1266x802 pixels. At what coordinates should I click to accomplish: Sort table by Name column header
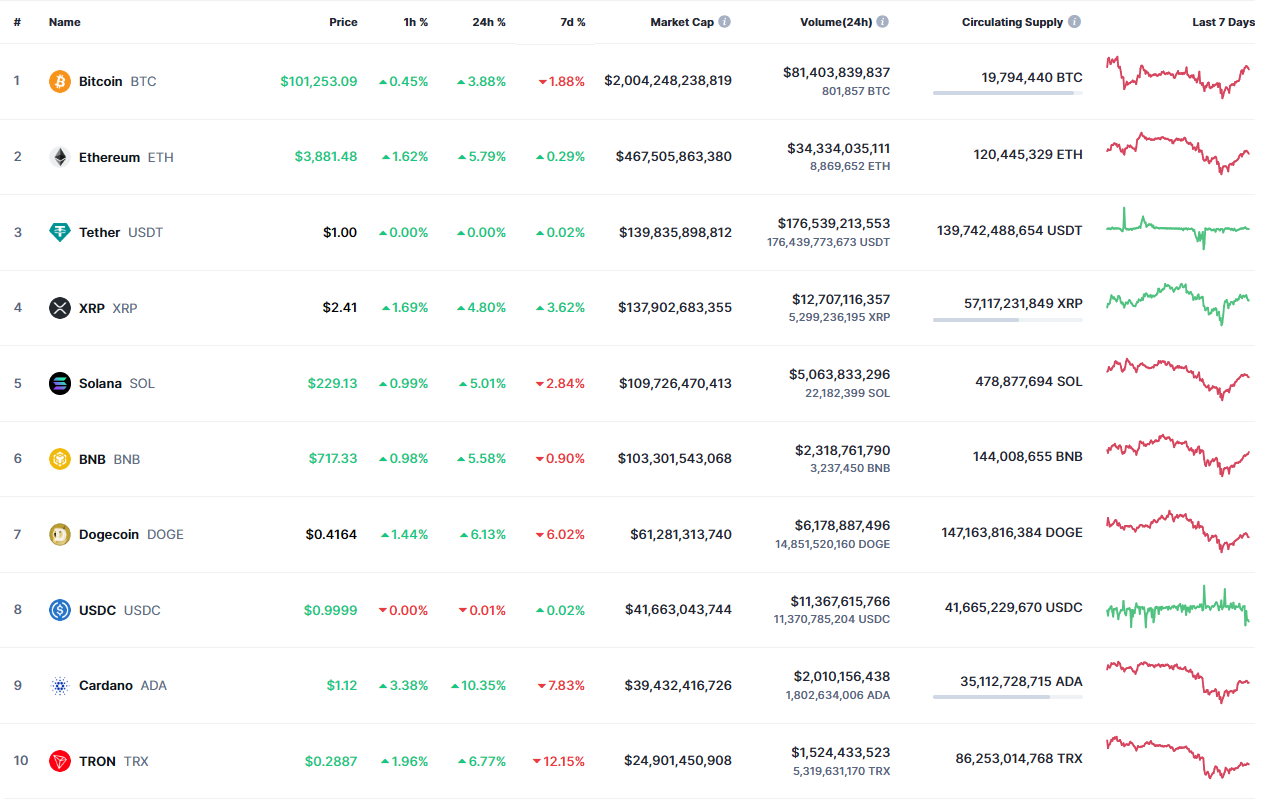pyautogui.click(x=65, y=22)
